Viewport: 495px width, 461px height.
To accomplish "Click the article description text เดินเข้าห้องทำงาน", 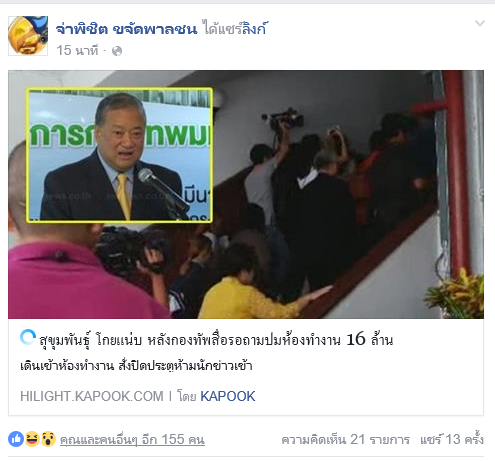I will (136, 366).
